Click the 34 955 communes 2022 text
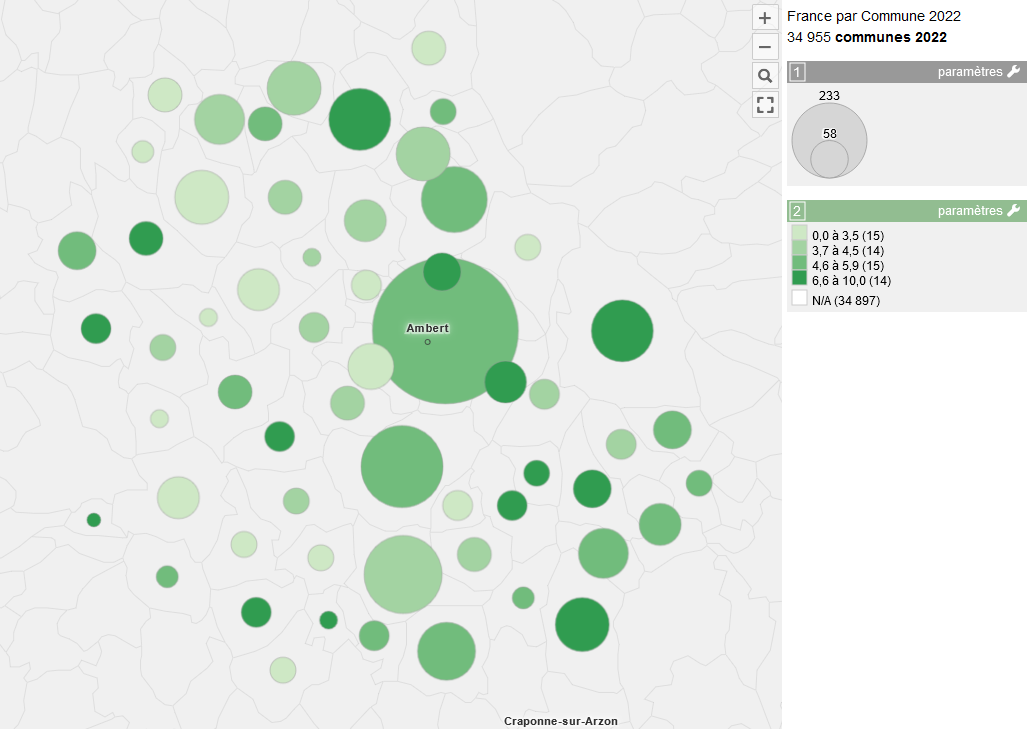 866,38
